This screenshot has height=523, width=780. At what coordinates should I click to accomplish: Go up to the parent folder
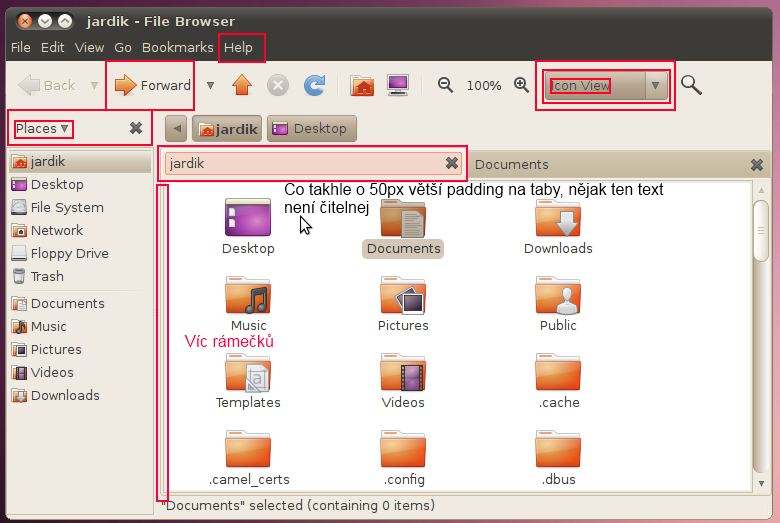[242, 86]
